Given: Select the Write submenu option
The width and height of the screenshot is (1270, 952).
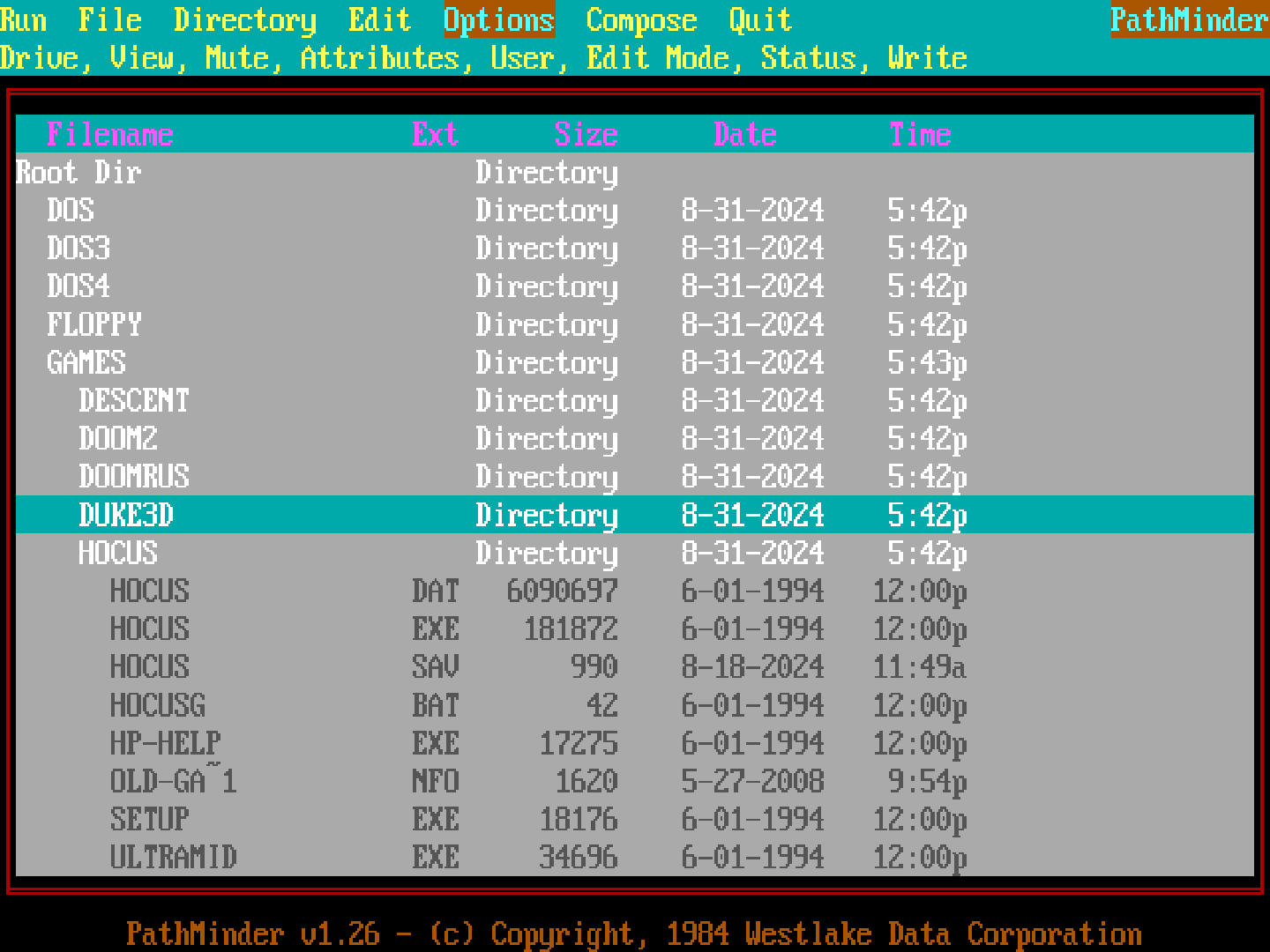Looking at the screenshot, I should 928,57.
